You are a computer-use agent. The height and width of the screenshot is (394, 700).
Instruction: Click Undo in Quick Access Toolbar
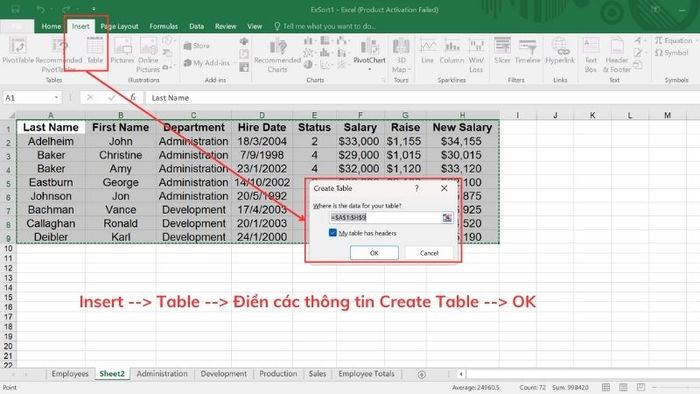coord(41,9)
